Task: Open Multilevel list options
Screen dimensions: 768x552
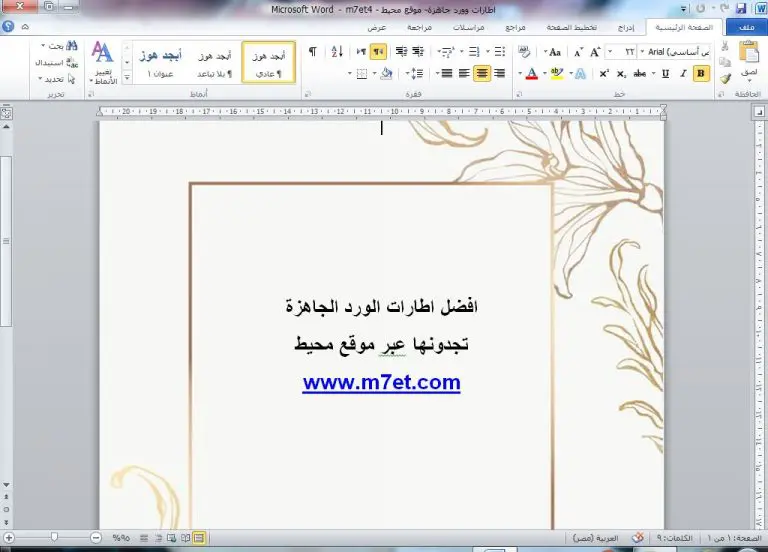Action: click(x=447, y=51)
